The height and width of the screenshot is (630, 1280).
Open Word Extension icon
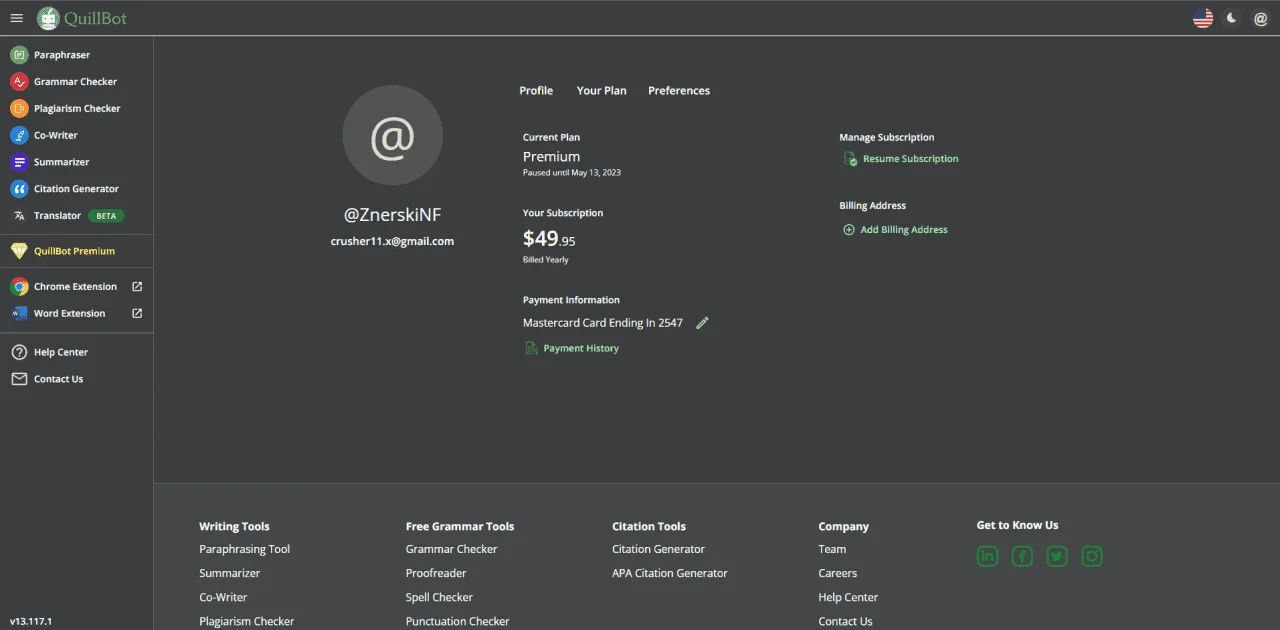point(19,313)
